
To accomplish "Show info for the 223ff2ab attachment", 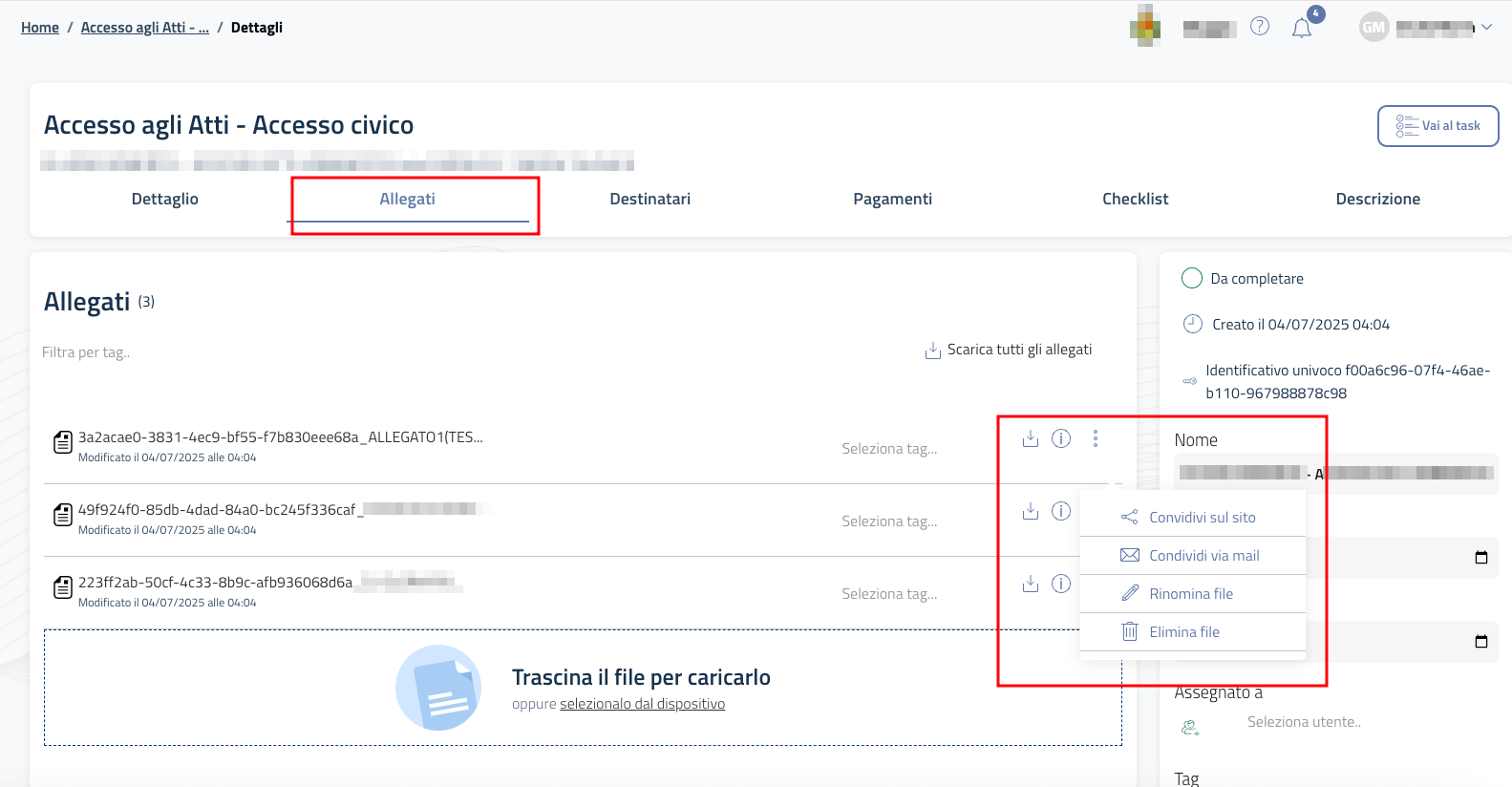I will 1061,584.
